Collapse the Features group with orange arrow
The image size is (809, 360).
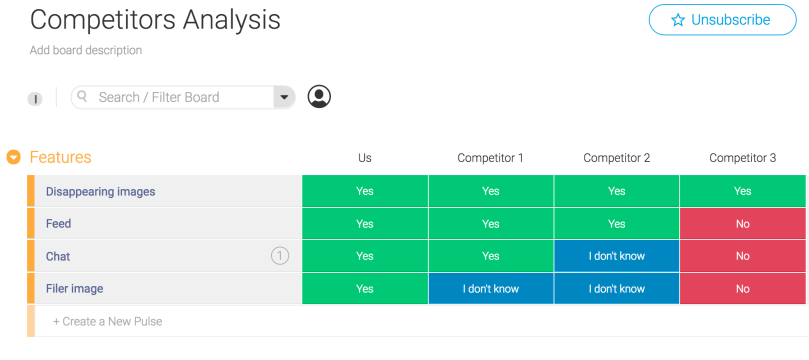point(13,157)
